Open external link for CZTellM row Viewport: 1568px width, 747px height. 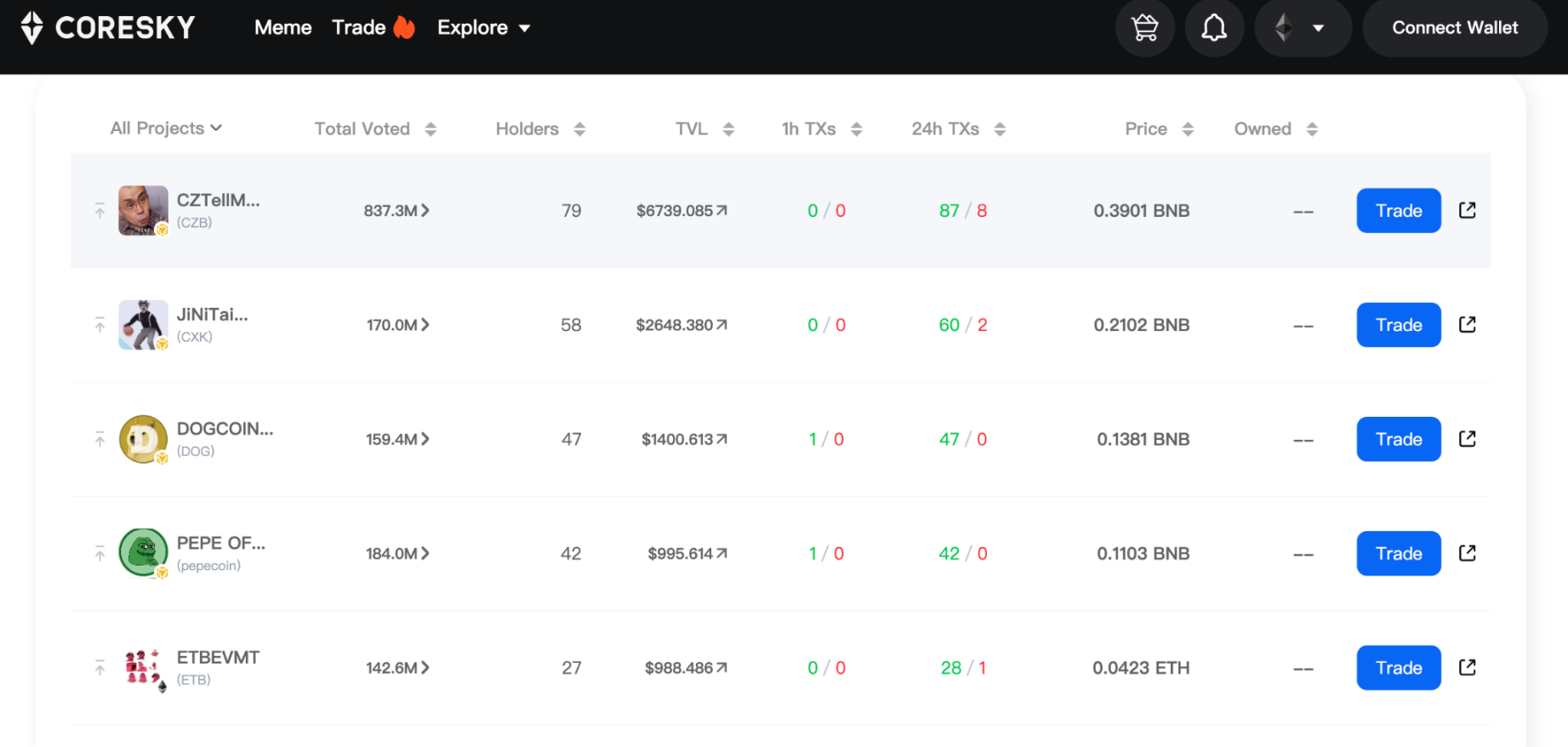1467,210
